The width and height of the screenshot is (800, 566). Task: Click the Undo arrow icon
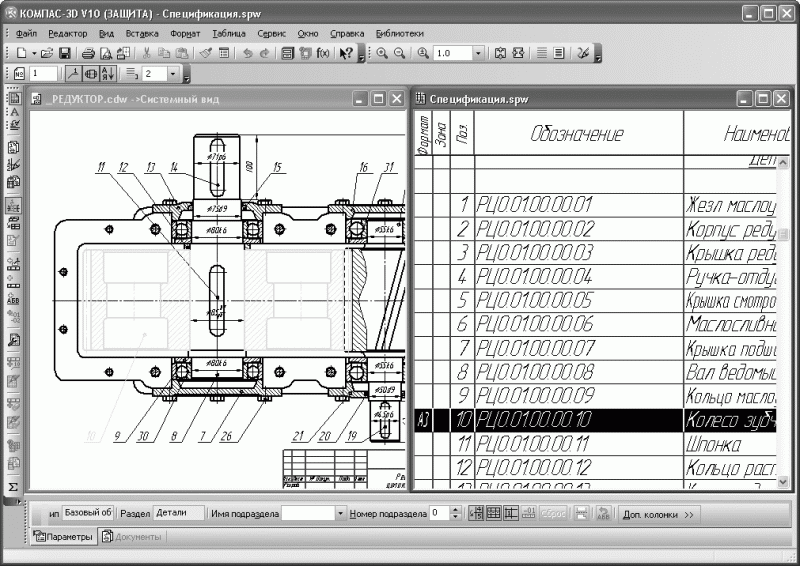248,52
